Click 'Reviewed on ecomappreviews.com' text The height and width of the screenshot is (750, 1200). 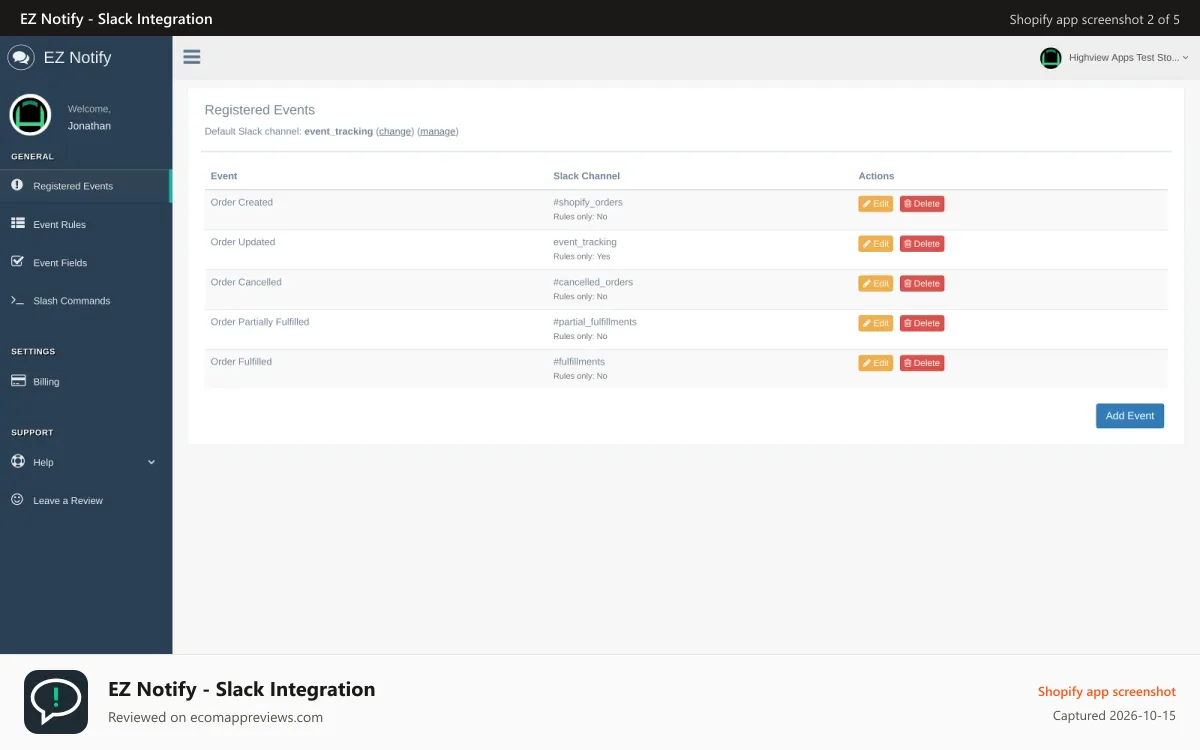216,717
